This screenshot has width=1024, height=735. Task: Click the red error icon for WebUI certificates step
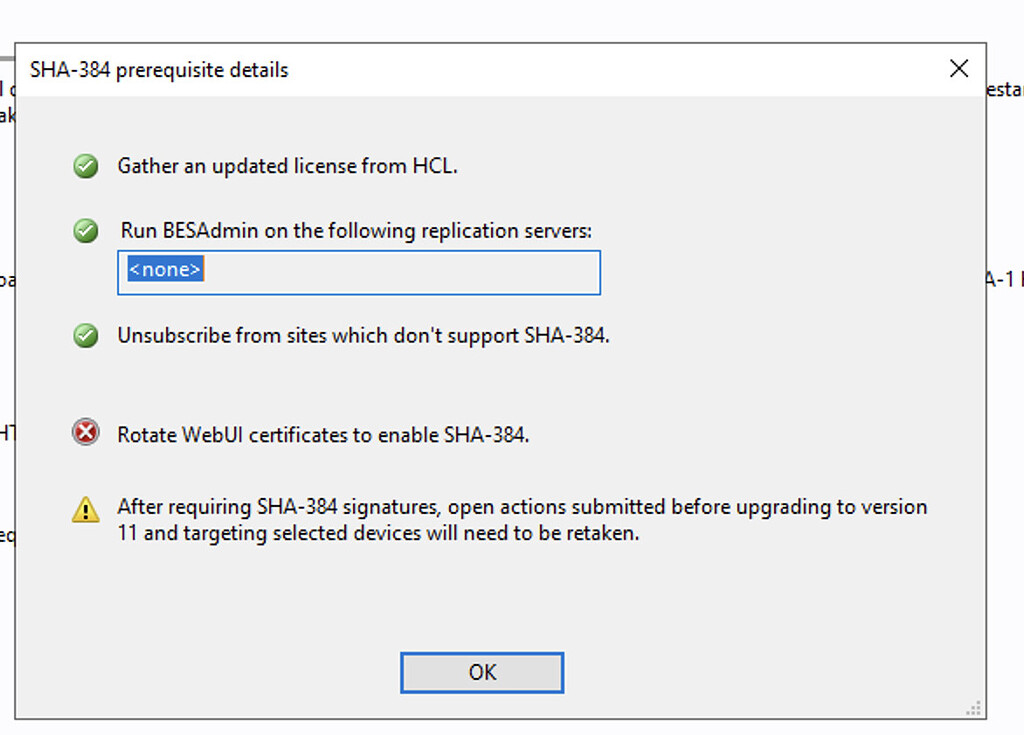(x=85, y=432)
